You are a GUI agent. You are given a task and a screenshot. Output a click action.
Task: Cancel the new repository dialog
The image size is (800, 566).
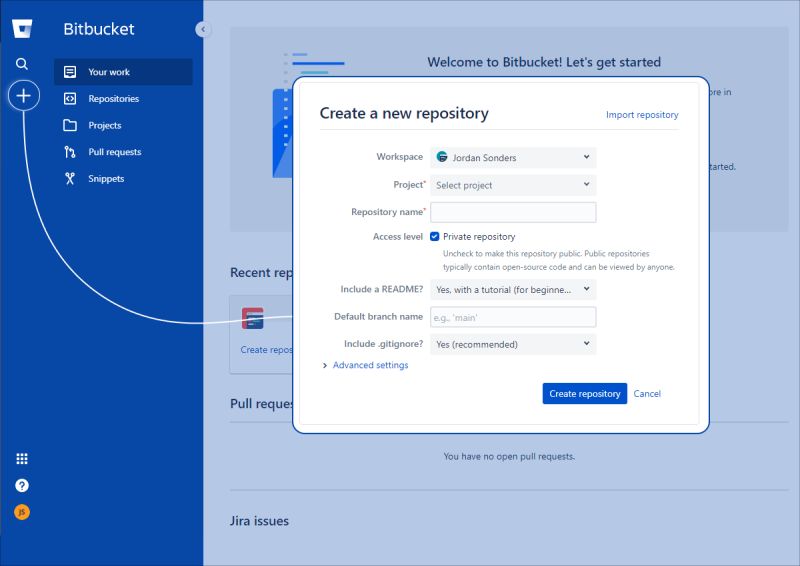click(647, 393)
